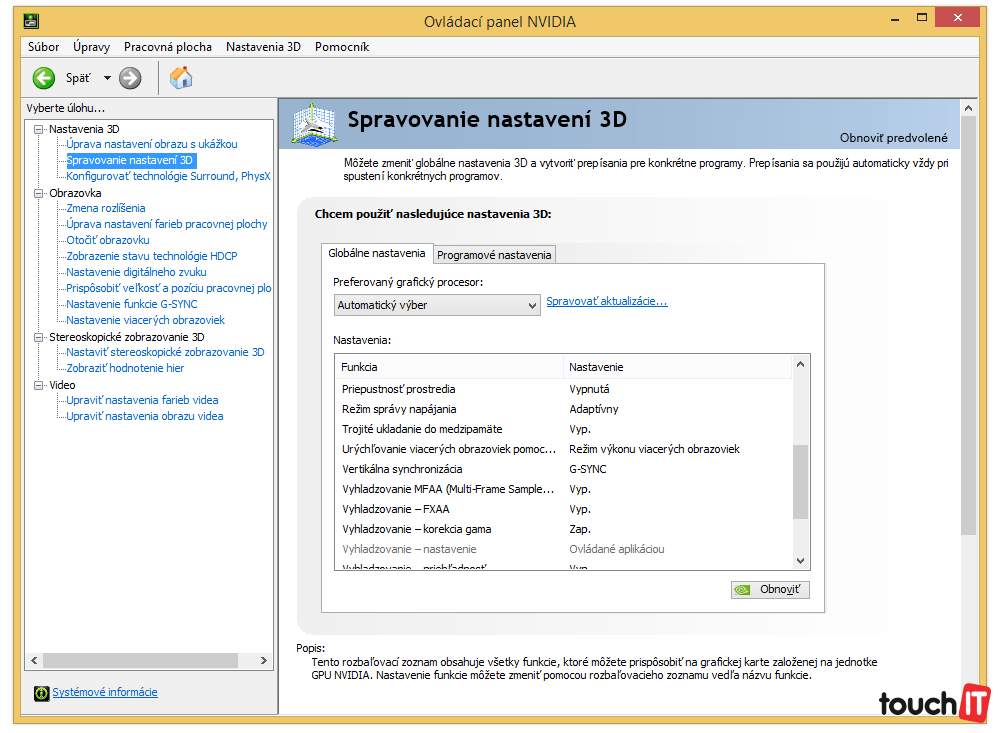Click the Home icon in toolbar
The width and height of the screenshot is (1001, 733).
tap(181, 78)
